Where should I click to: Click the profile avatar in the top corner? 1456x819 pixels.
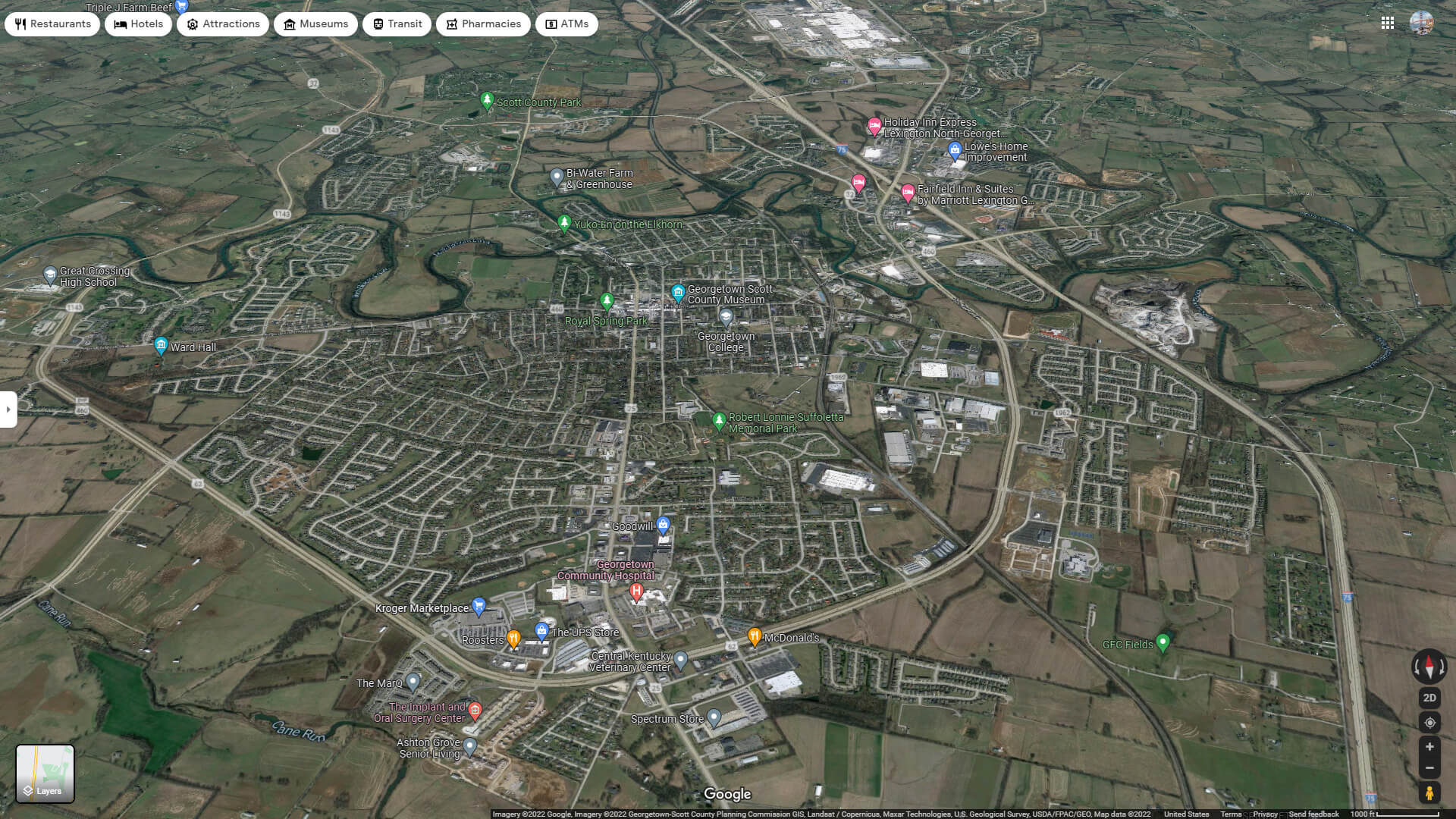1422,24
